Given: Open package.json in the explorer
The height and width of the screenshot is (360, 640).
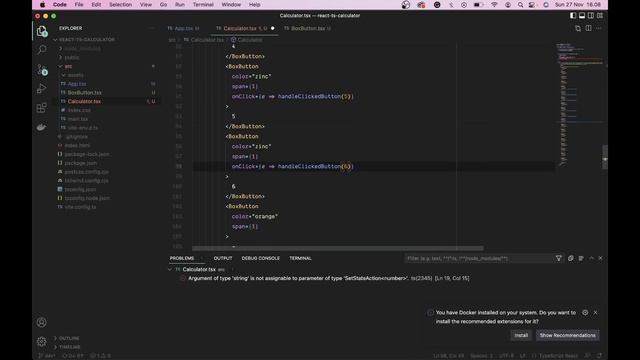Looking at the screenshot, I should pyautogui.click(x=80, y=163).
